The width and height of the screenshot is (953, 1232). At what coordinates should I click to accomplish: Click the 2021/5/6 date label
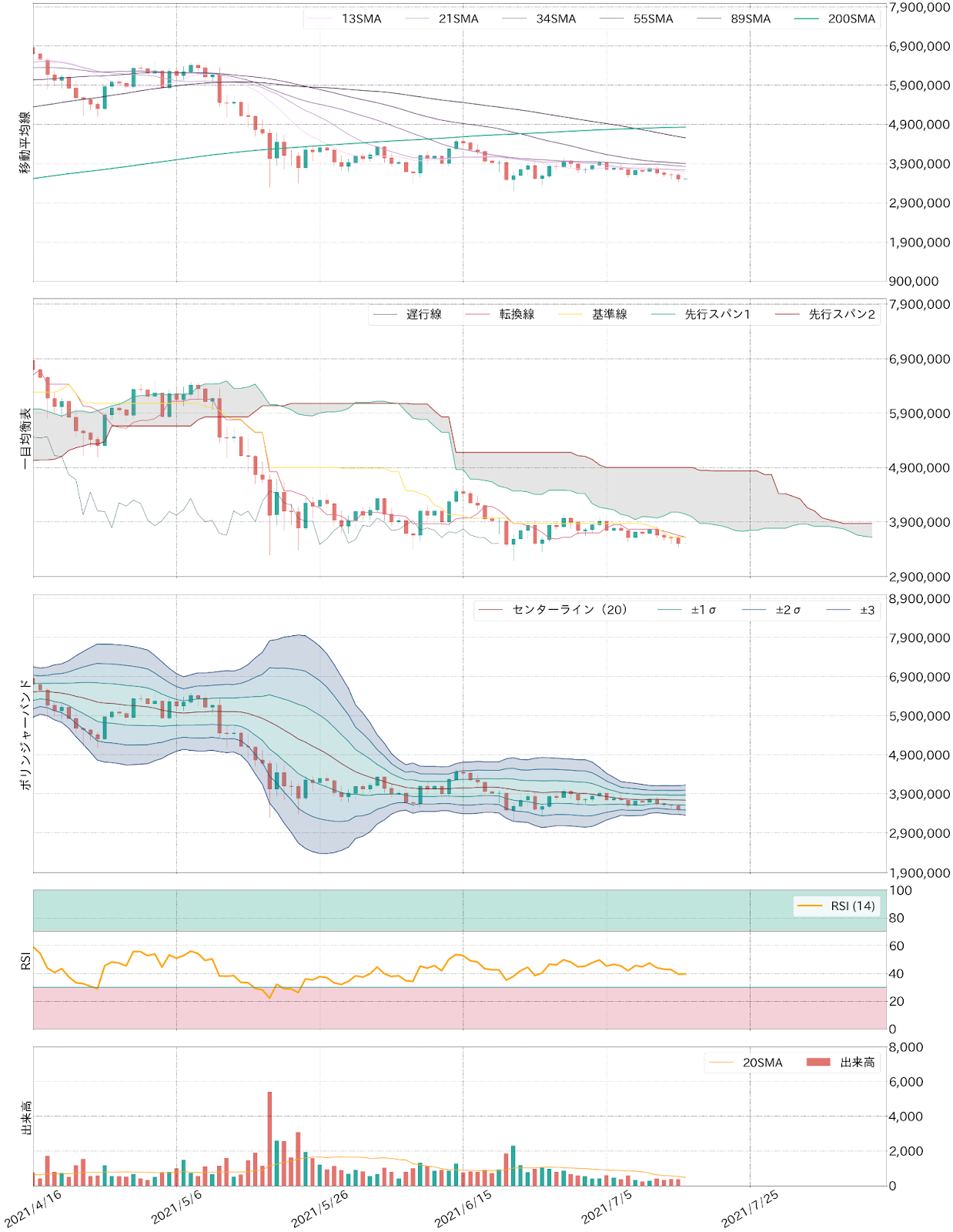click(x=176, y=1207)
